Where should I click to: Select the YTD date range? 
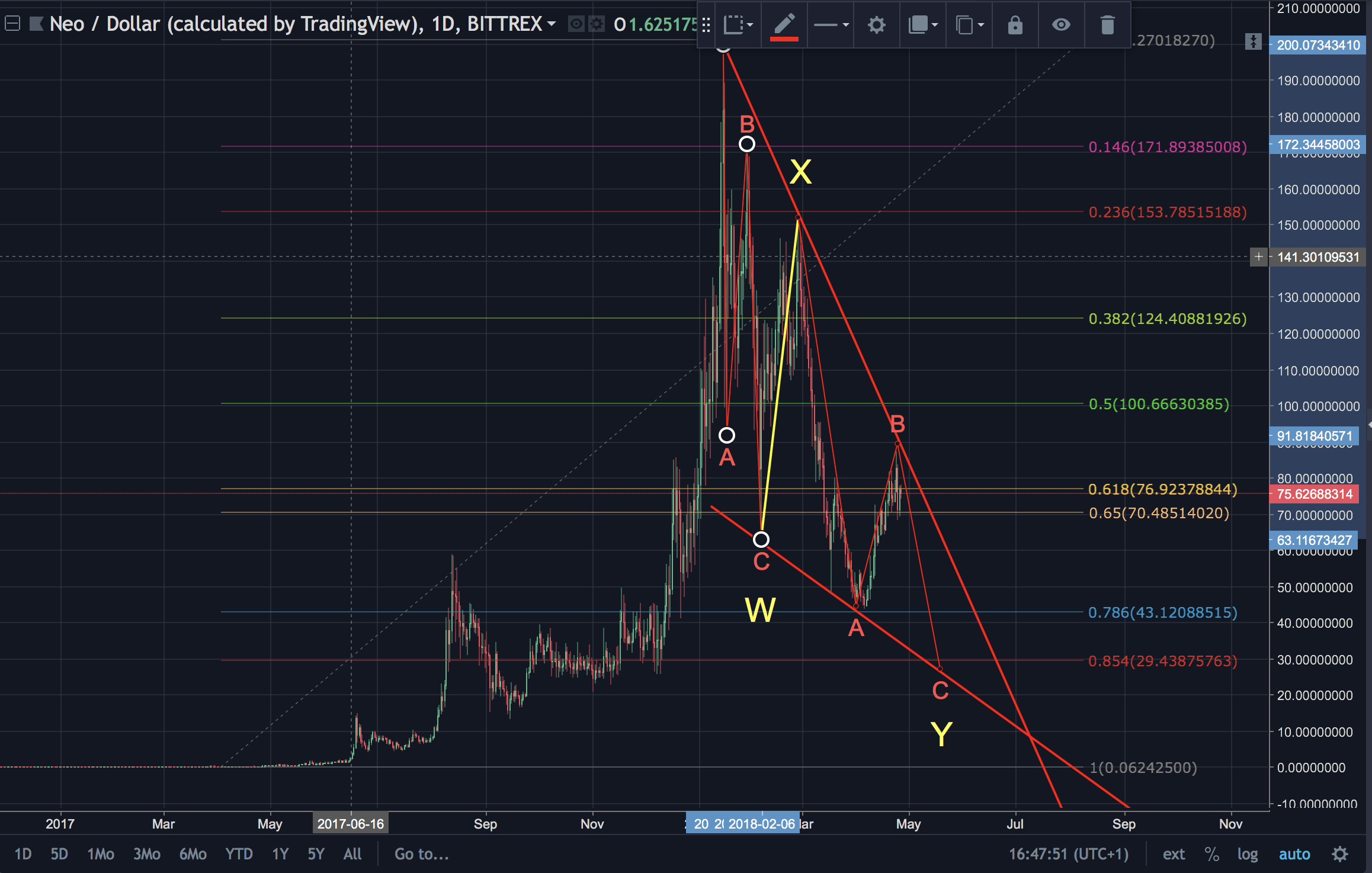(x=239, y=854)
